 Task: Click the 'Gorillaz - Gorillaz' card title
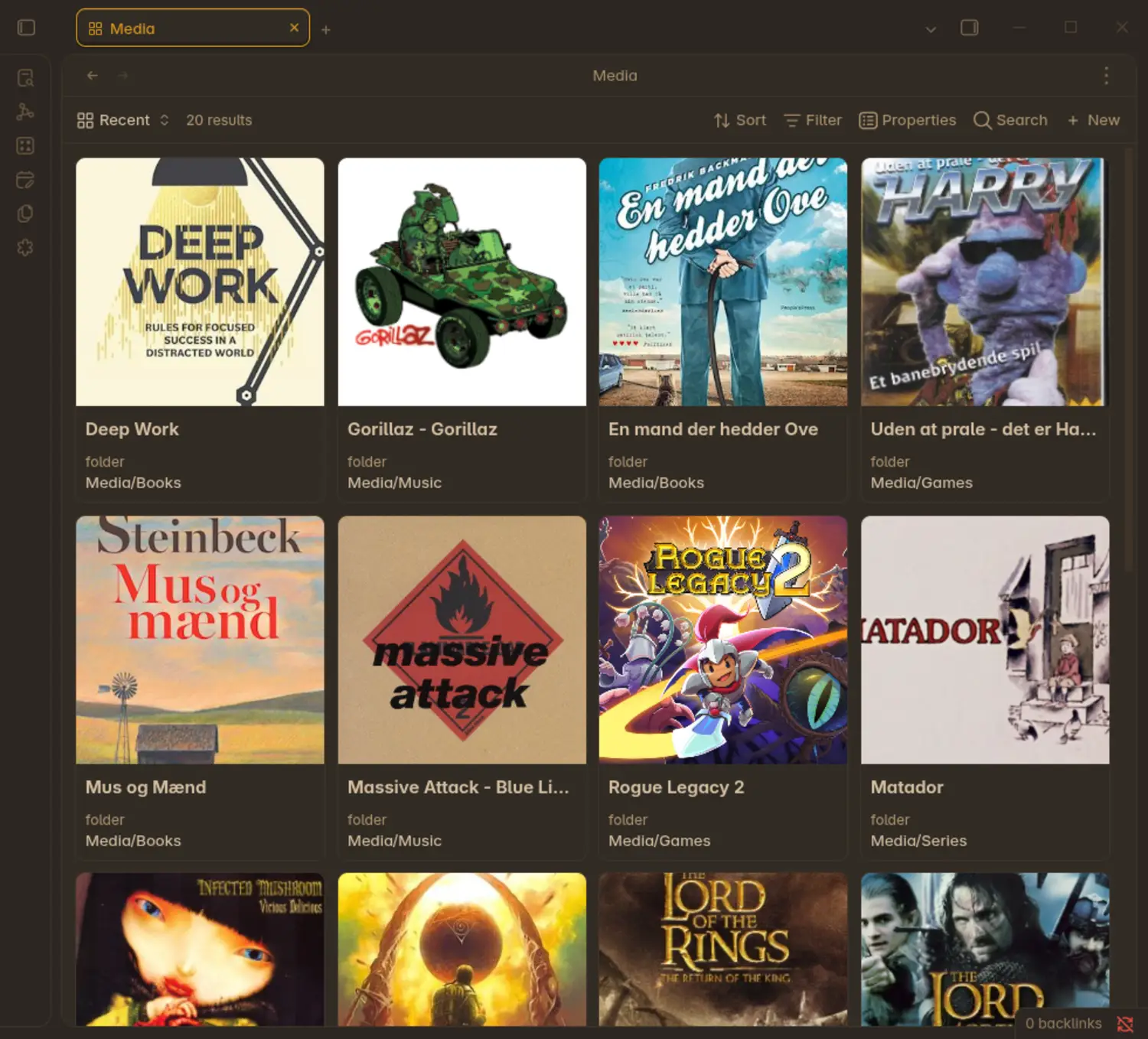click(x=422, y=429)
